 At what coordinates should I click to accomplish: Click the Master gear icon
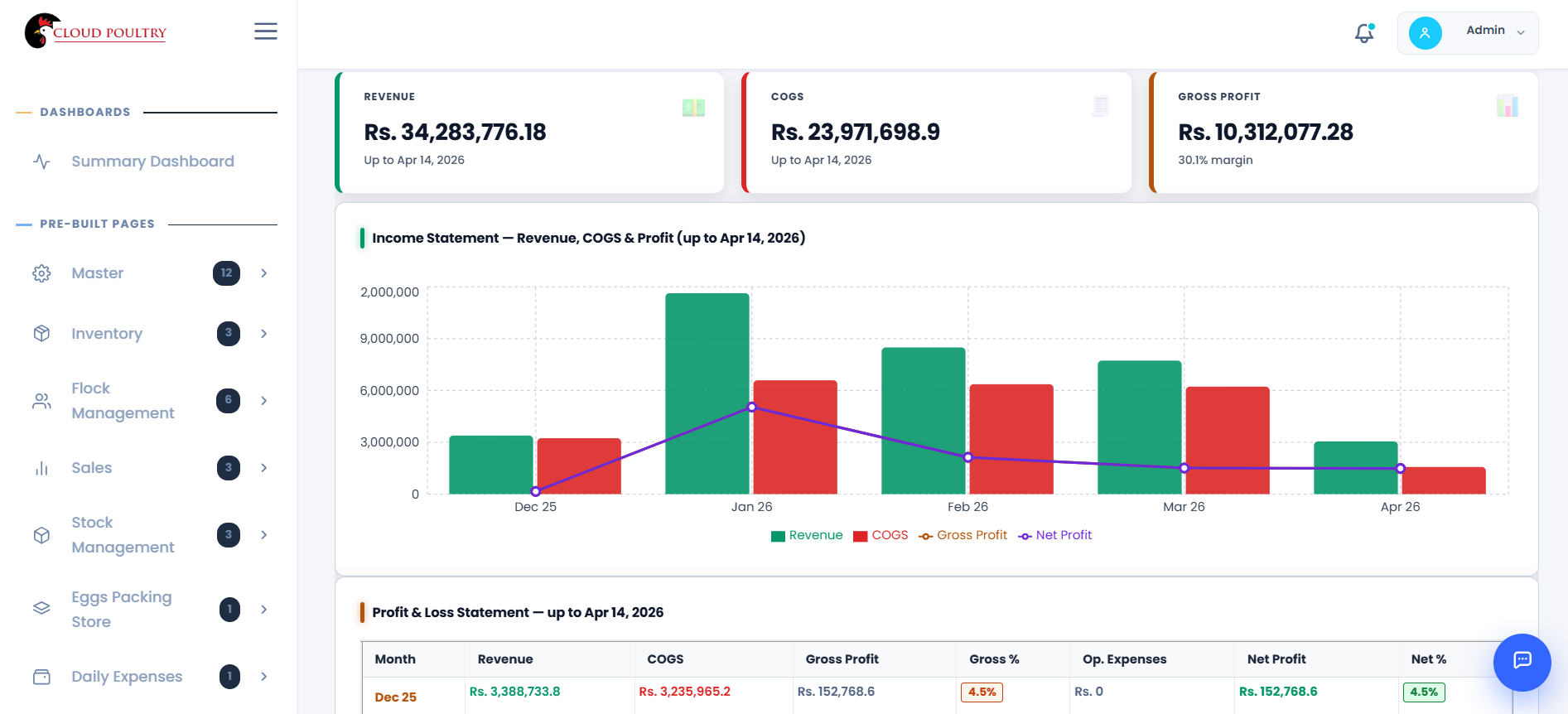pyautogui.click(x=41, y=273)
